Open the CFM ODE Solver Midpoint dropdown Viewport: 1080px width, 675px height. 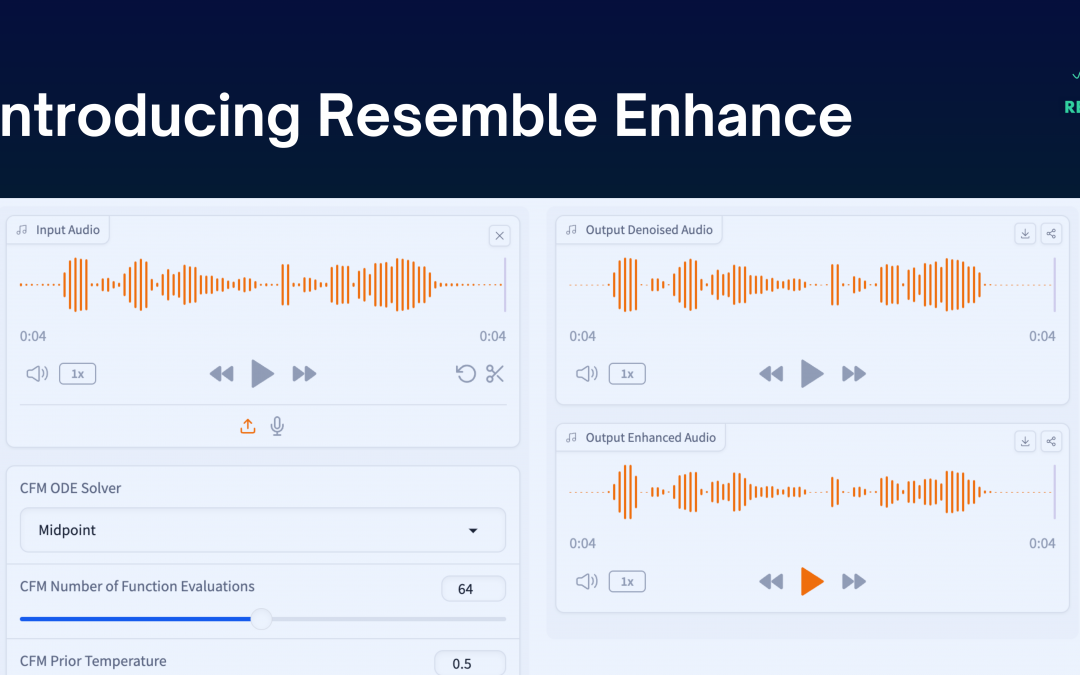pos(262,530)
